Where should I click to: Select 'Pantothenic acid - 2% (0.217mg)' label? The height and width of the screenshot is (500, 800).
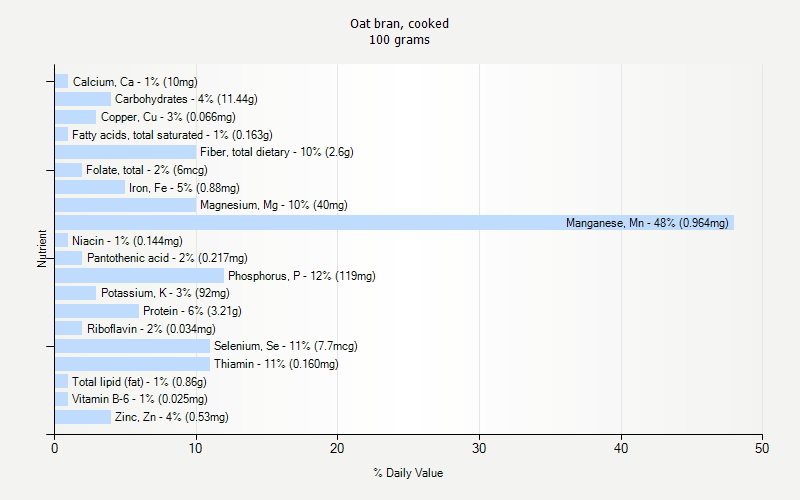pyautogui.click(x=167, y=258)
